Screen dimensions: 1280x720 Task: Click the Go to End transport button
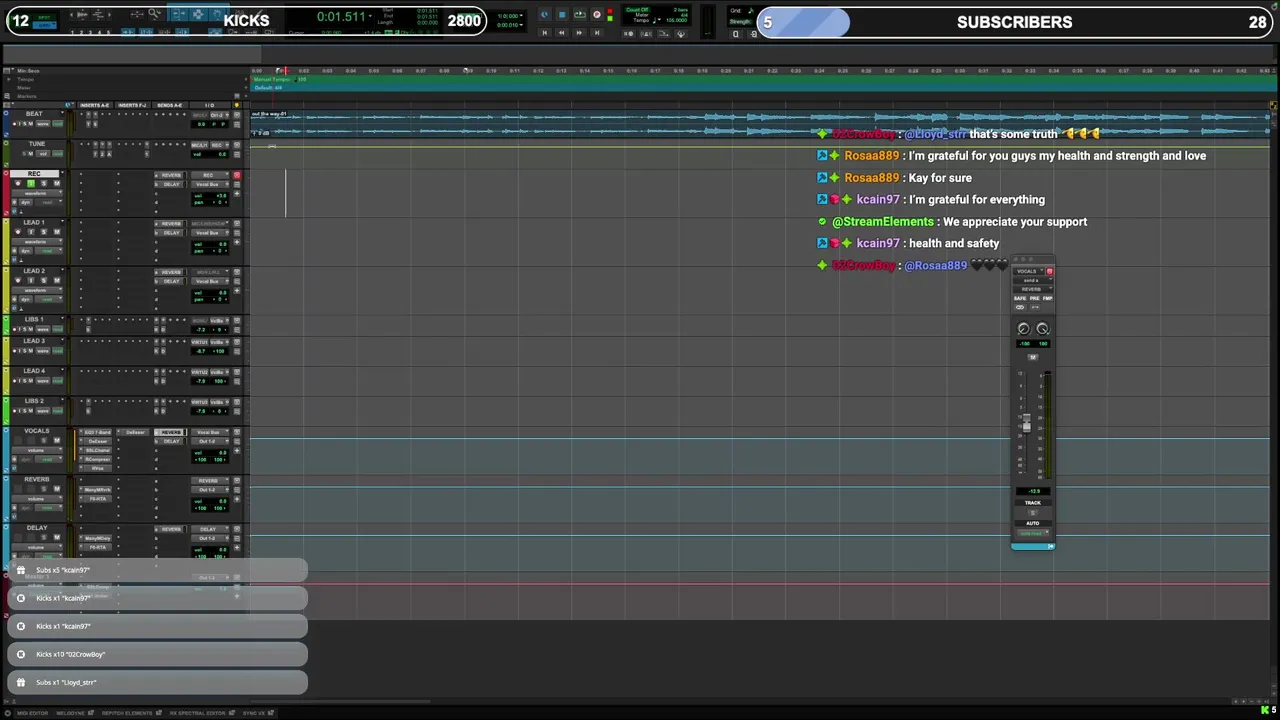pyautogui.click(x=597, y=33)
